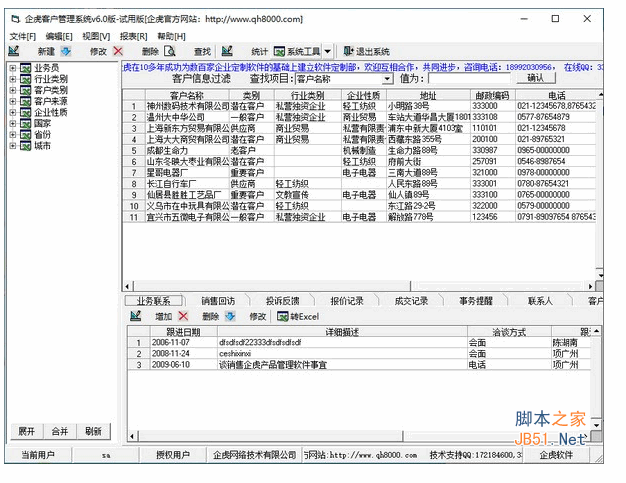The width and height of the screenshot is (626, 483).
Task: Click the 展开 (Expand) button below tree
Action: click(x=27, y=431)
